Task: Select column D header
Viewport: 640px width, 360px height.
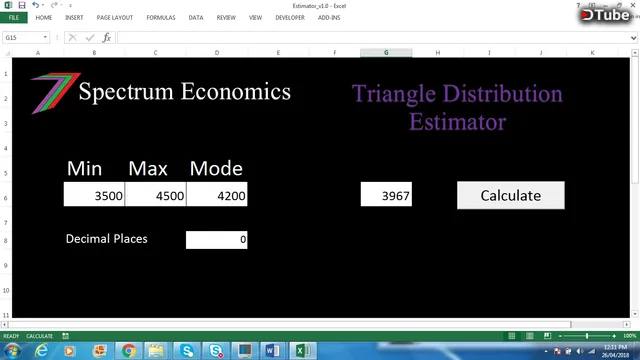Action: coord(217,53)
